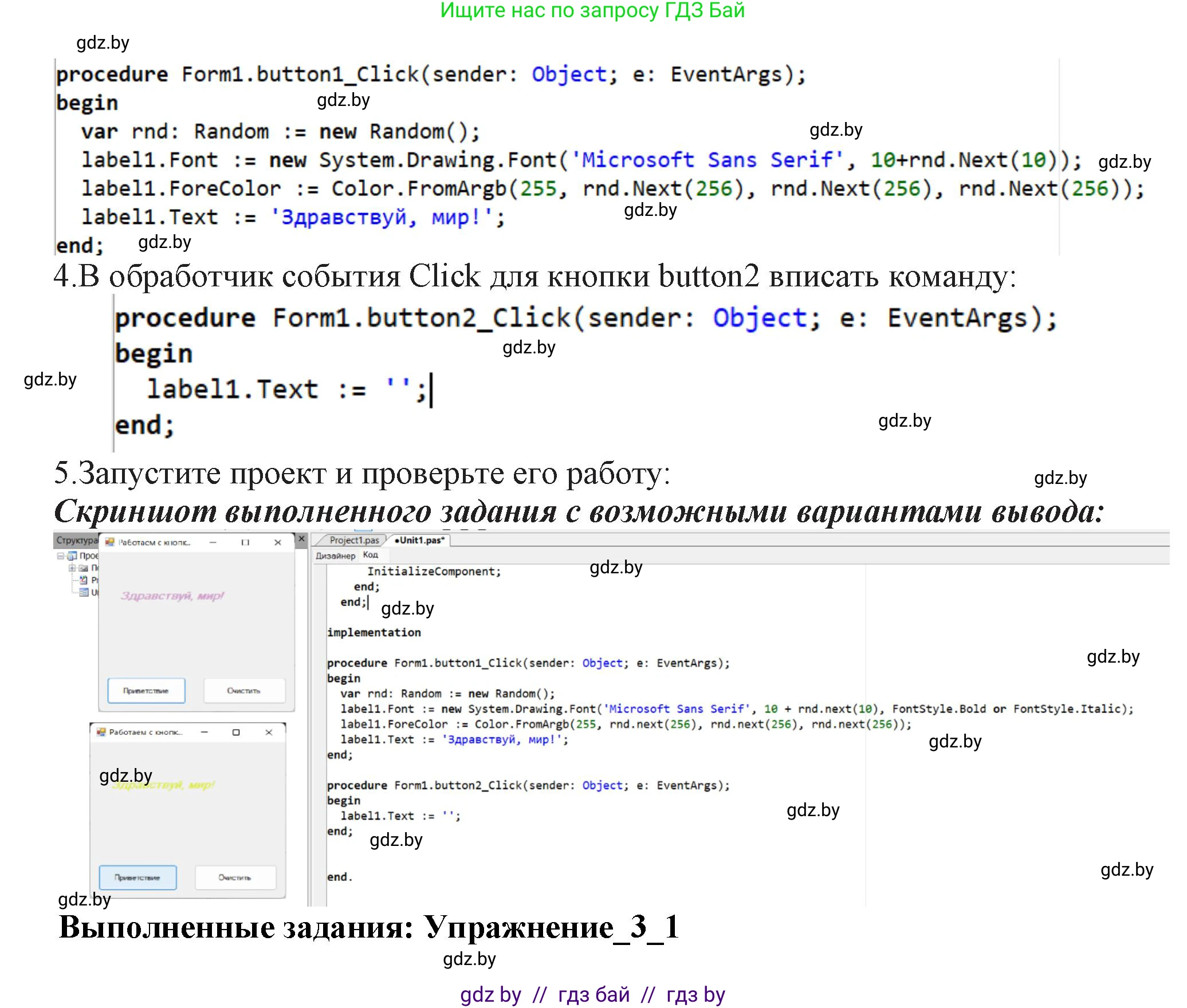Click the app icon in the 'Работаем с кнопк...' title bar

coord(110,542)
